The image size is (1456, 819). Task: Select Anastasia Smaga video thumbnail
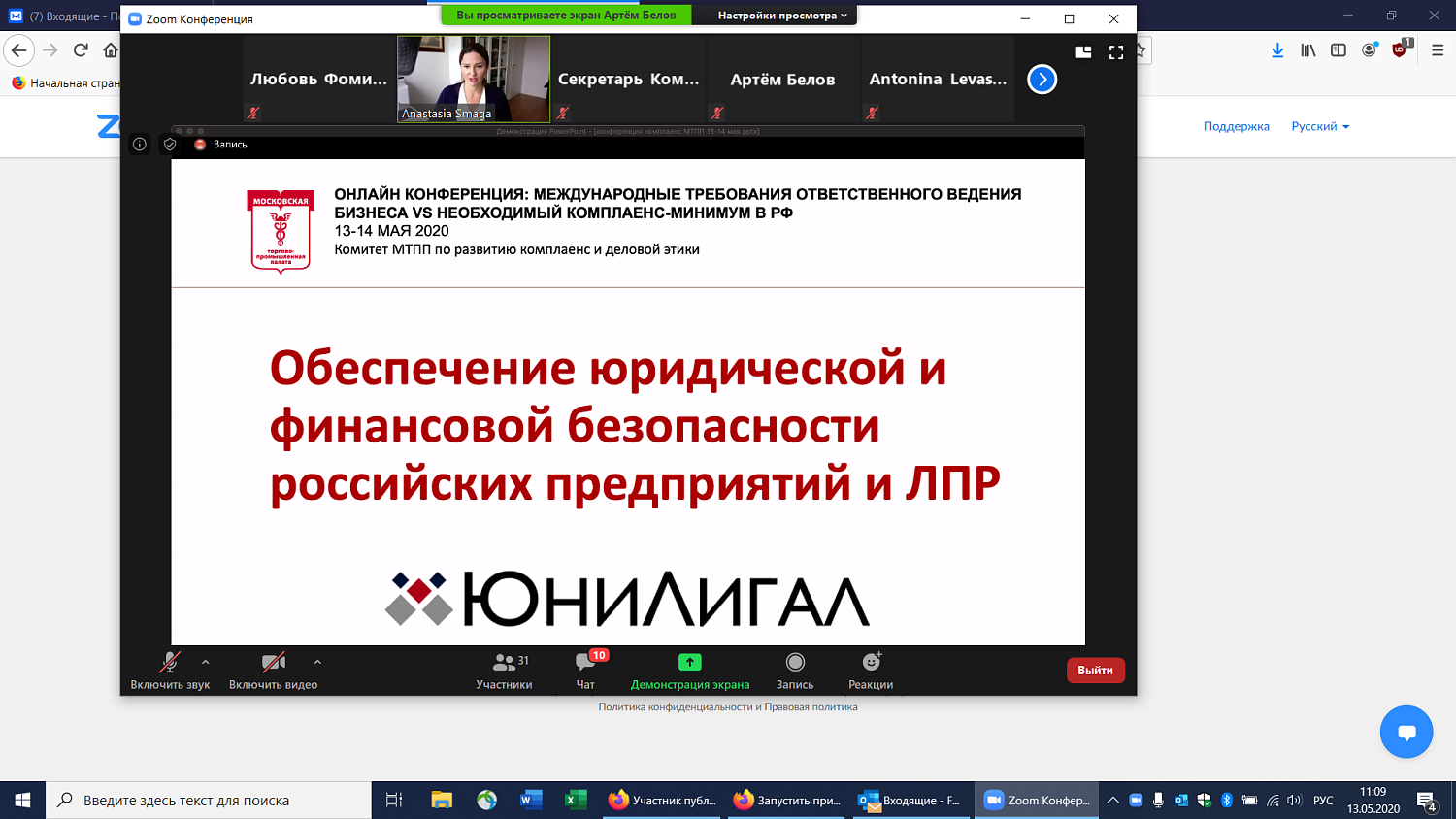(474, 80)
